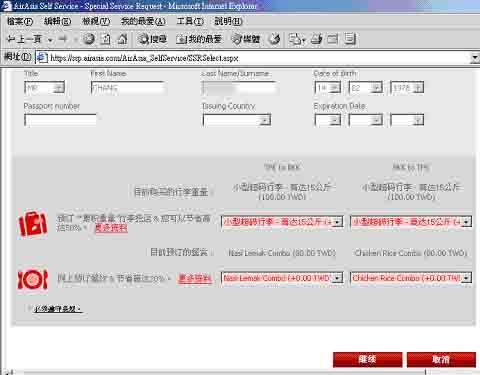
Task: Go back with the 上一頁 toolbar button
Action: click(x=24, y=39)
